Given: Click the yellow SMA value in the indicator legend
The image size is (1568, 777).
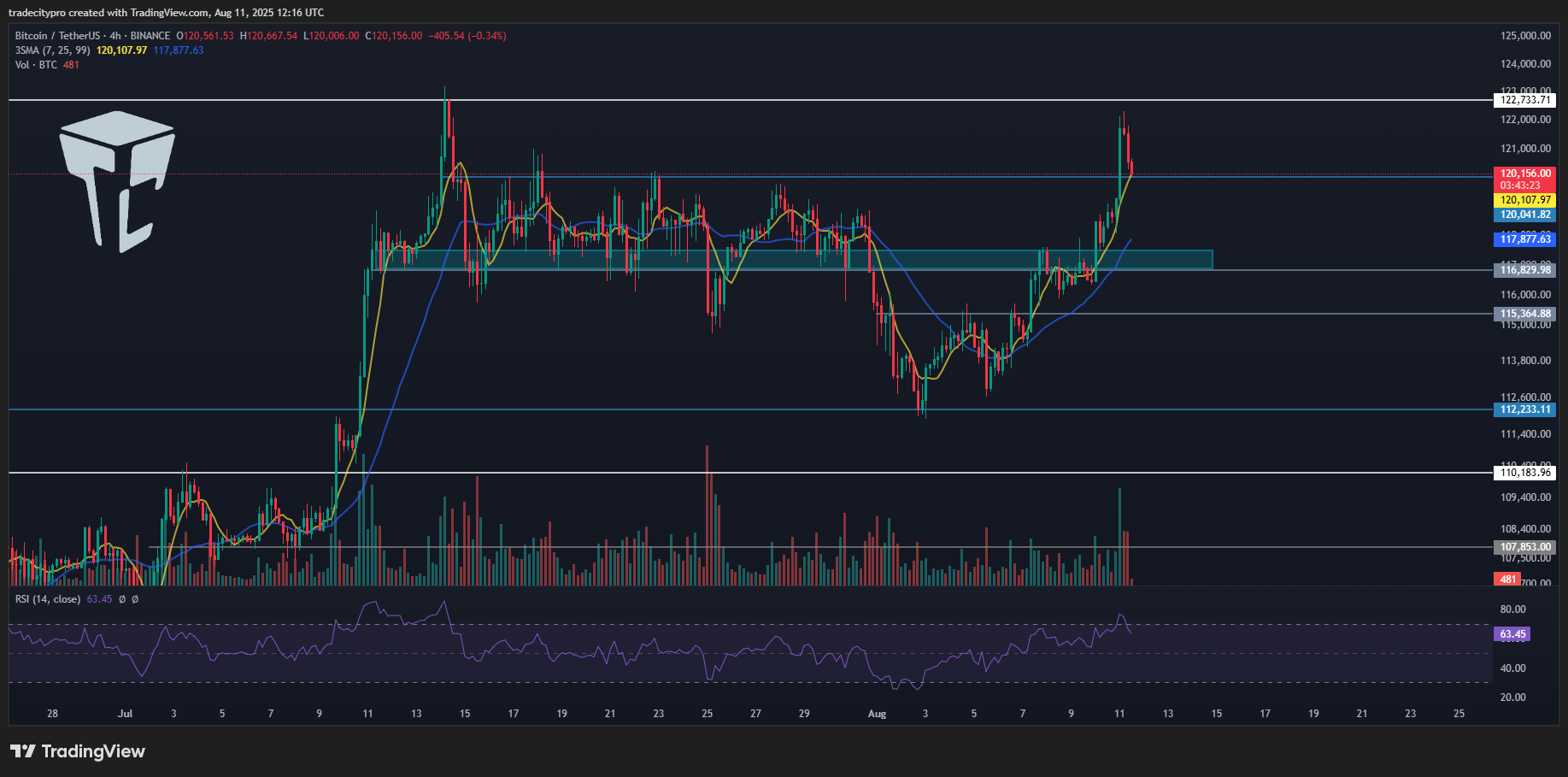Looking at the screenshot, I should pos(121,50).
